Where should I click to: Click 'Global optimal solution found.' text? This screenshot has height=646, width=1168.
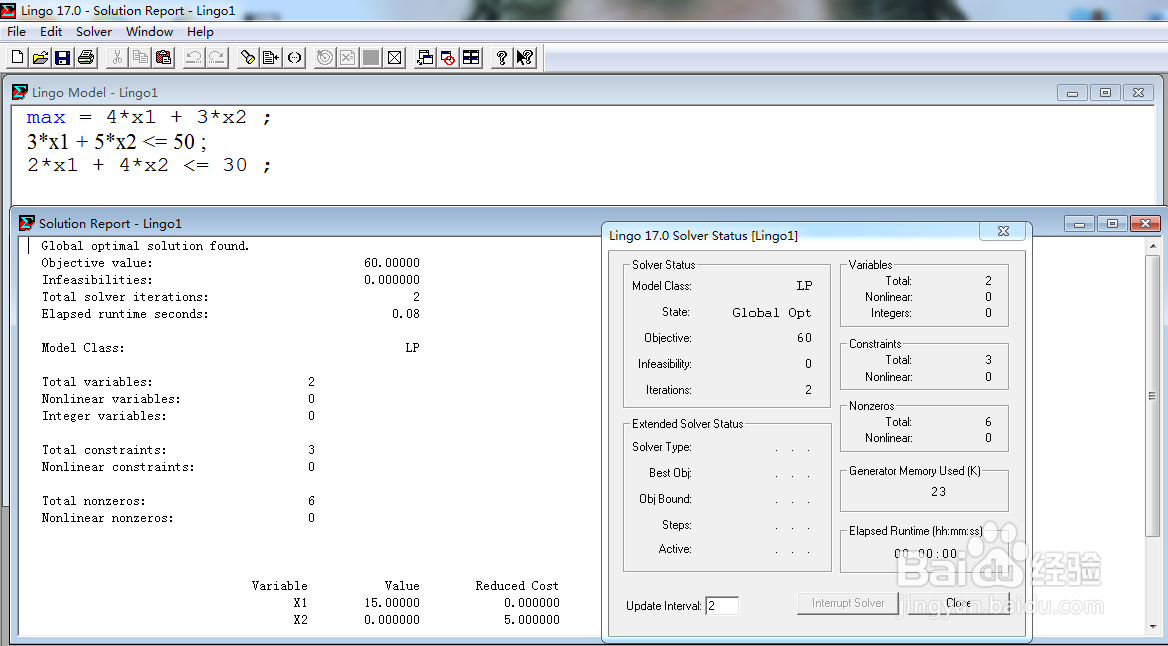145,246
